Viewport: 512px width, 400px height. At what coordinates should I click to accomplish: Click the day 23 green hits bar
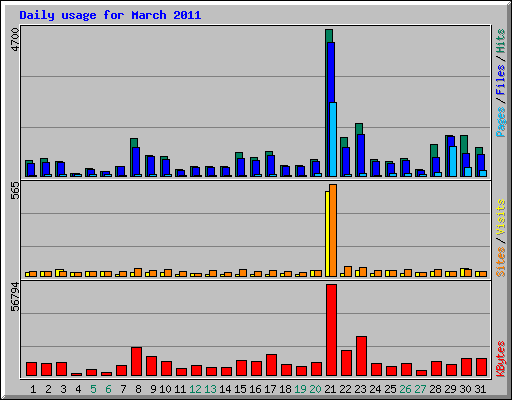coord(359,129)
